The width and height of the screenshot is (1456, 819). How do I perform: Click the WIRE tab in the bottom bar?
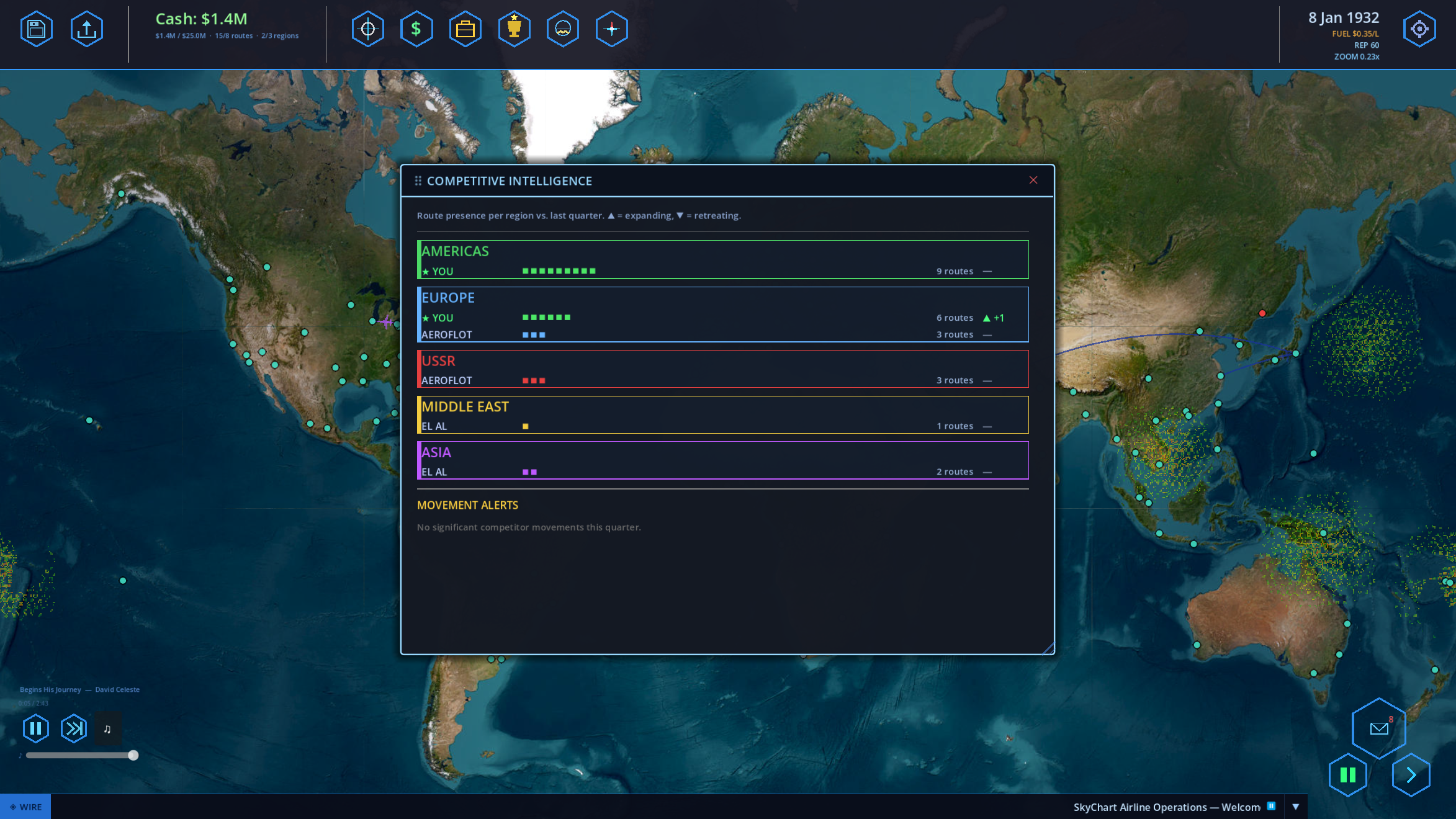pos(25,807)
